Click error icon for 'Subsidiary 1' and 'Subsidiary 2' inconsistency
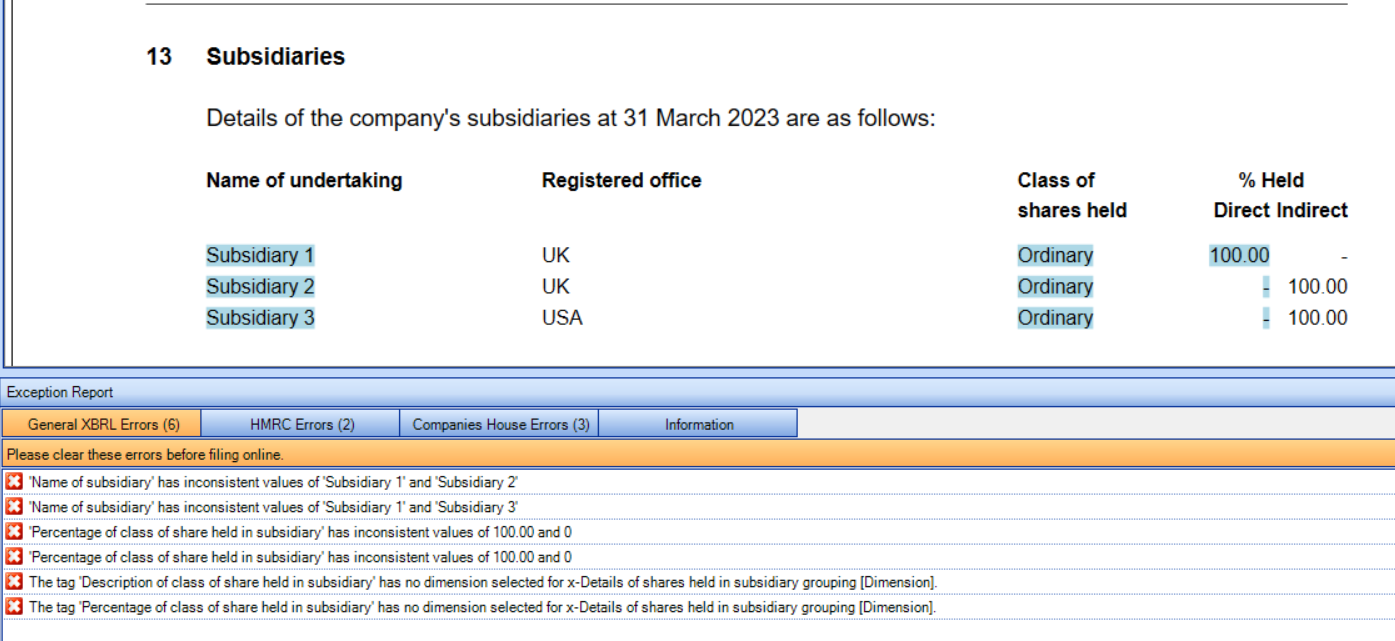1395x641 pixels. (x=14, y=482)
